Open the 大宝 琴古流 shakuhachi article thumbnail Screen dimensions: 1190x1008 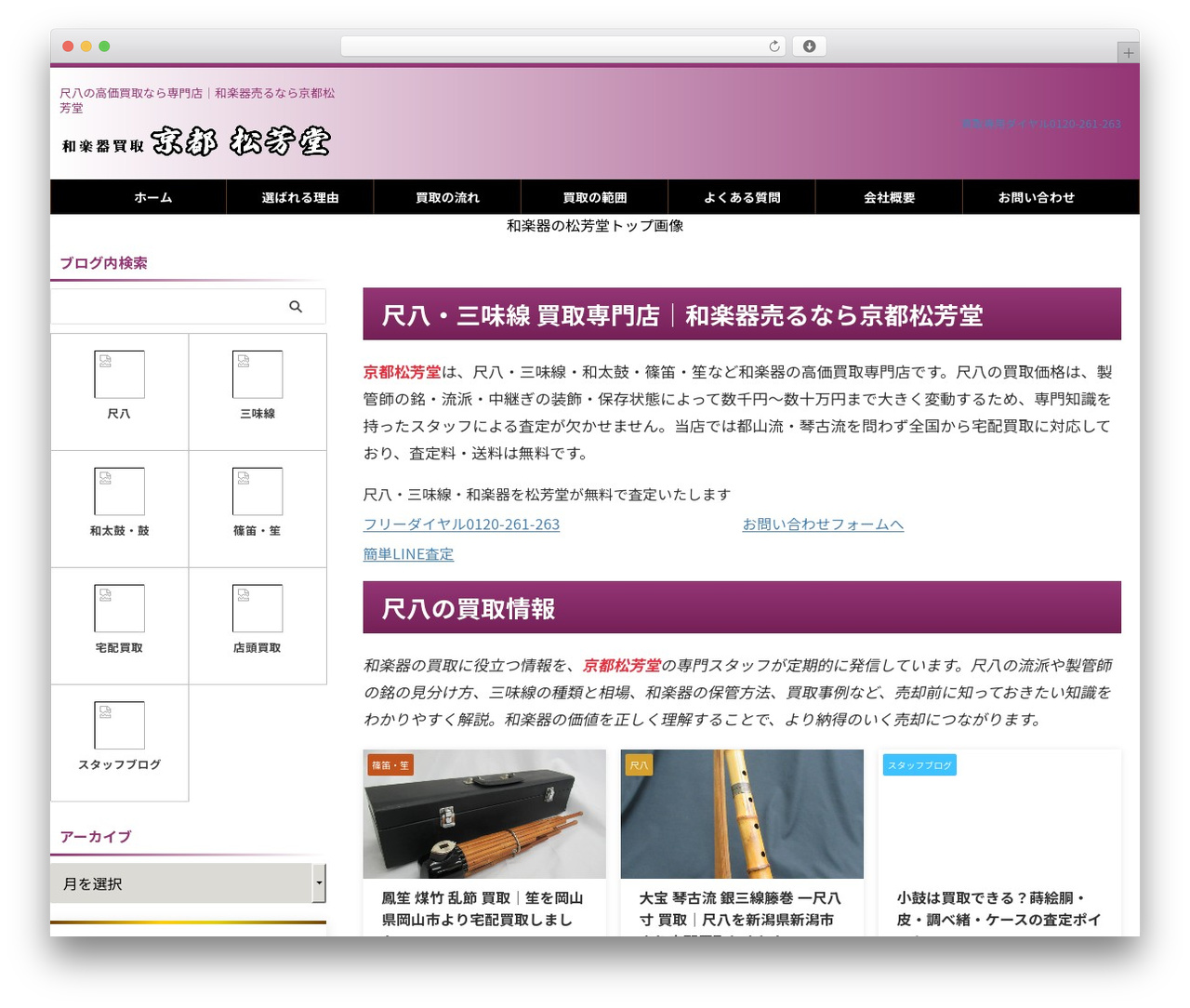(x=742, y=815)
